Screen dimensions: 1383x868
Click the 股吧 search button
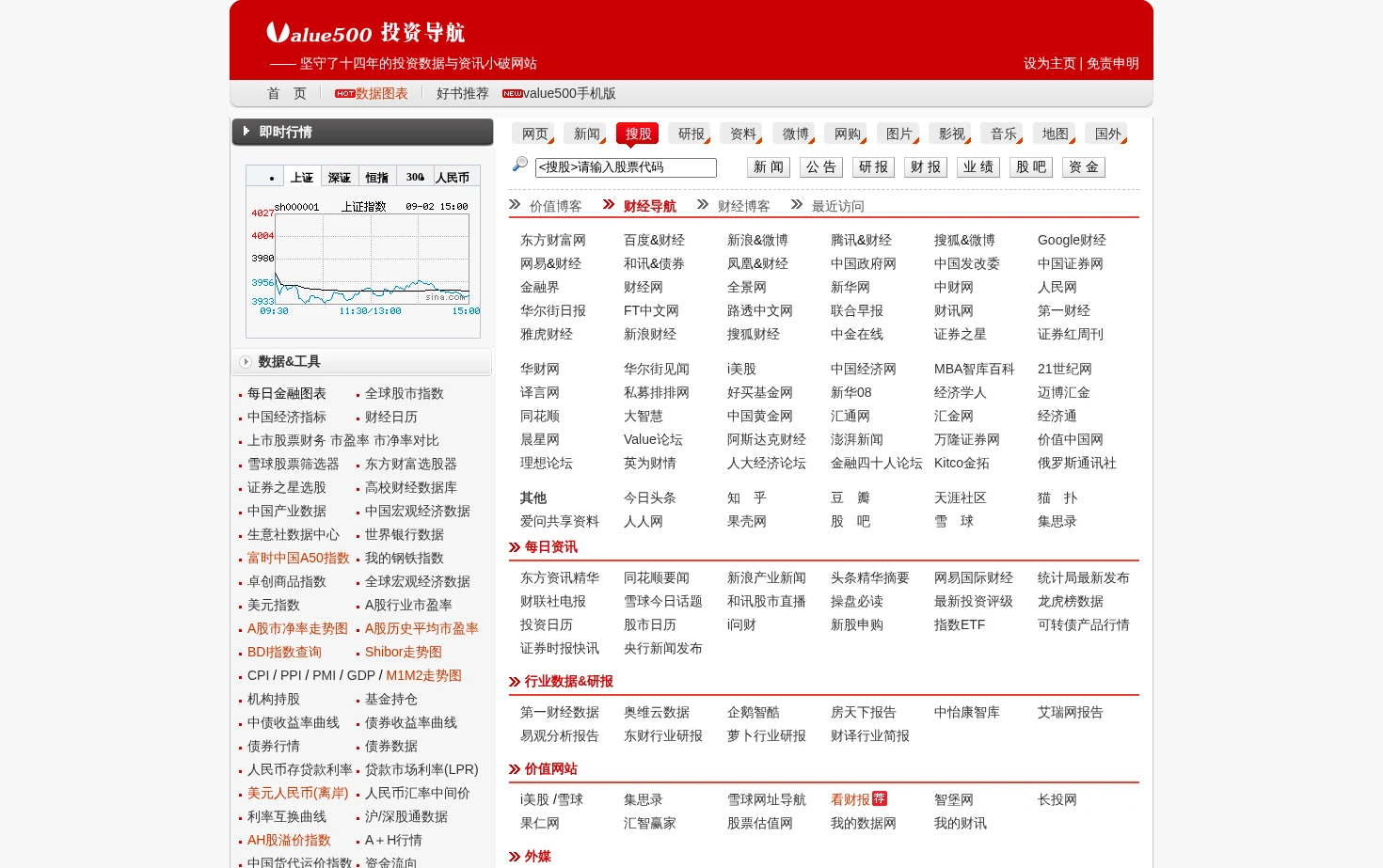[1031, 167]
